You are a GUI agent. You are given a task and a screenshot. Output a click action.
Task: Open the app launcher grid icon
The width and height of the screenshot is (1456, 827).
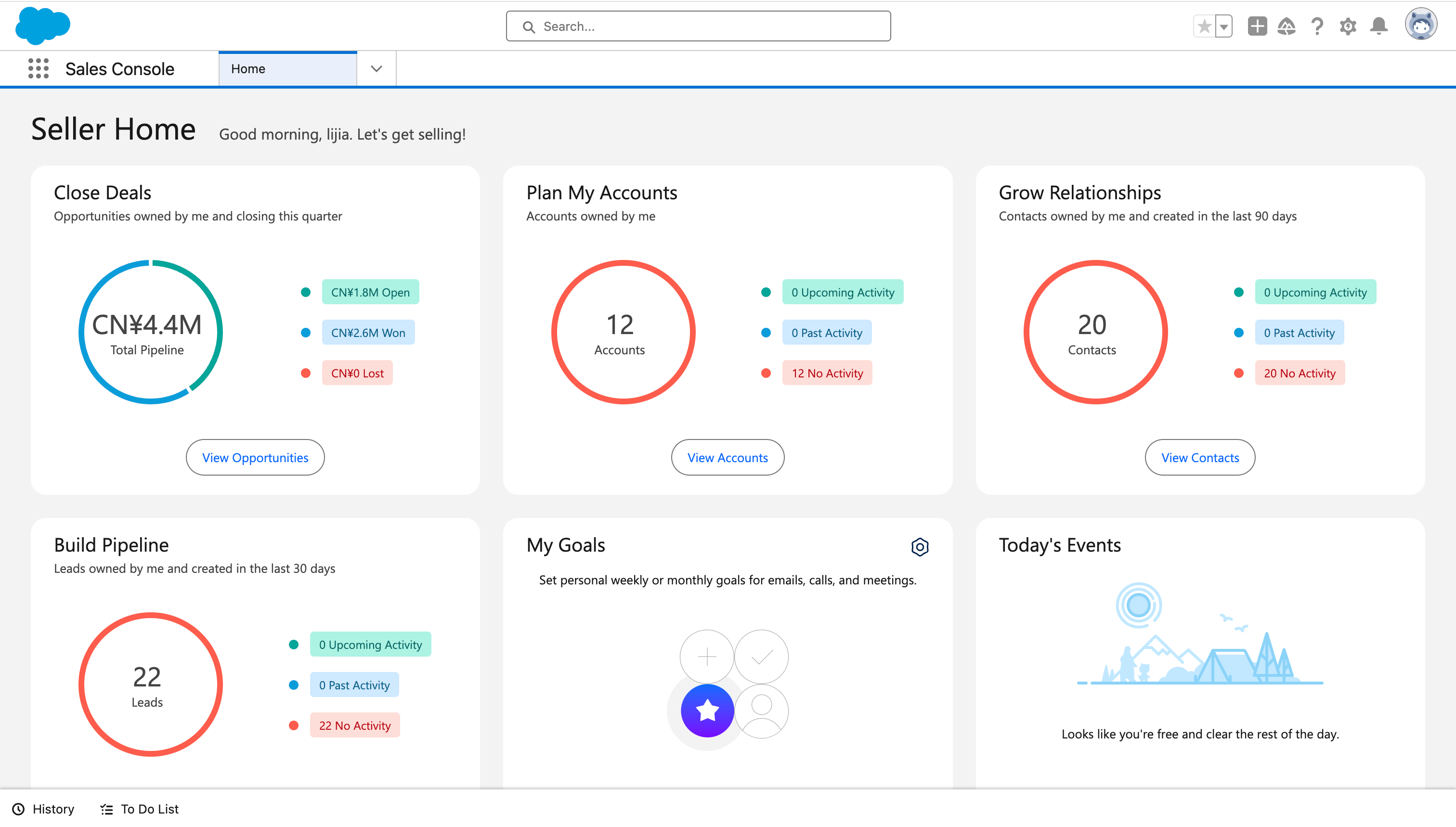pos(37,68)
